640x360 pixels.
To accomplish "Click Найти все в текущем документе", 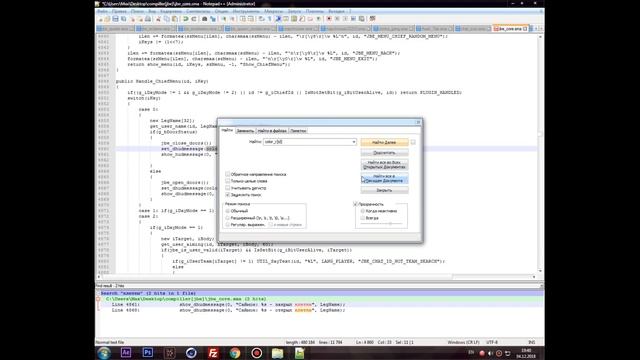I will point(384,178).
